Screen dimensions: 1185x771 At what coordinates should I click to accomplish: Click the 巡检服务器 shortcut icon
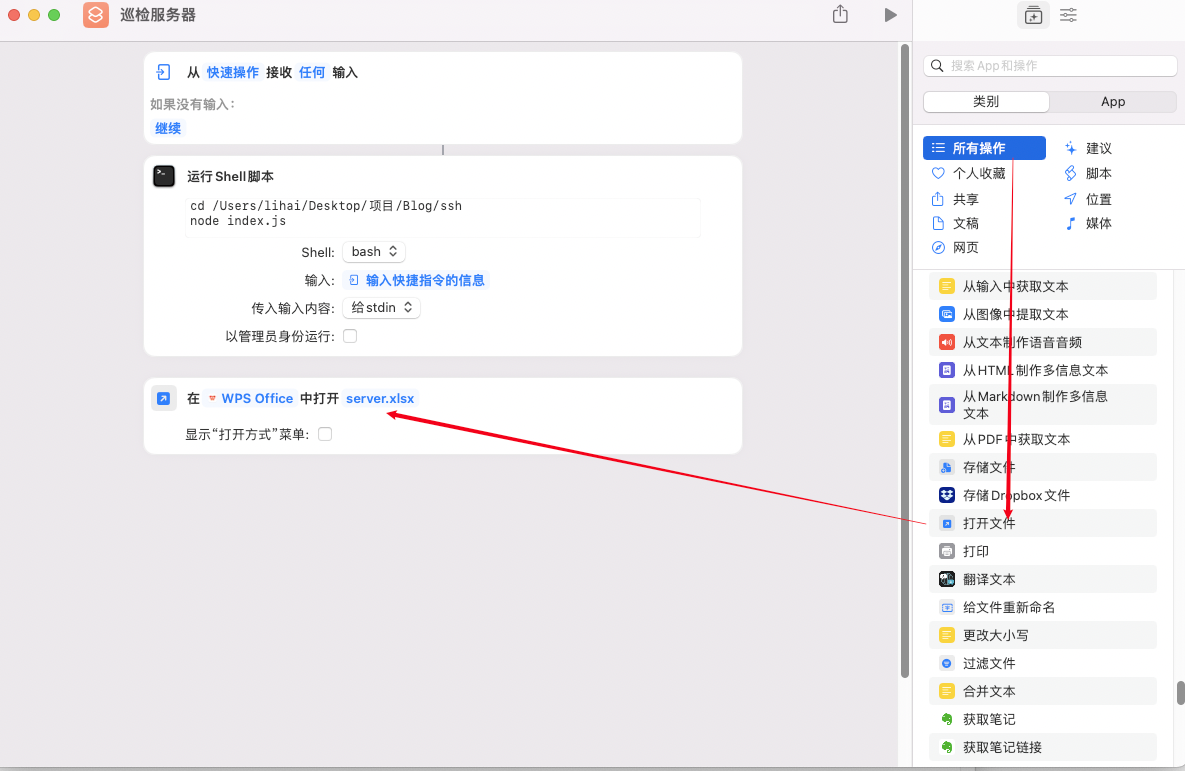pos(96,15)
